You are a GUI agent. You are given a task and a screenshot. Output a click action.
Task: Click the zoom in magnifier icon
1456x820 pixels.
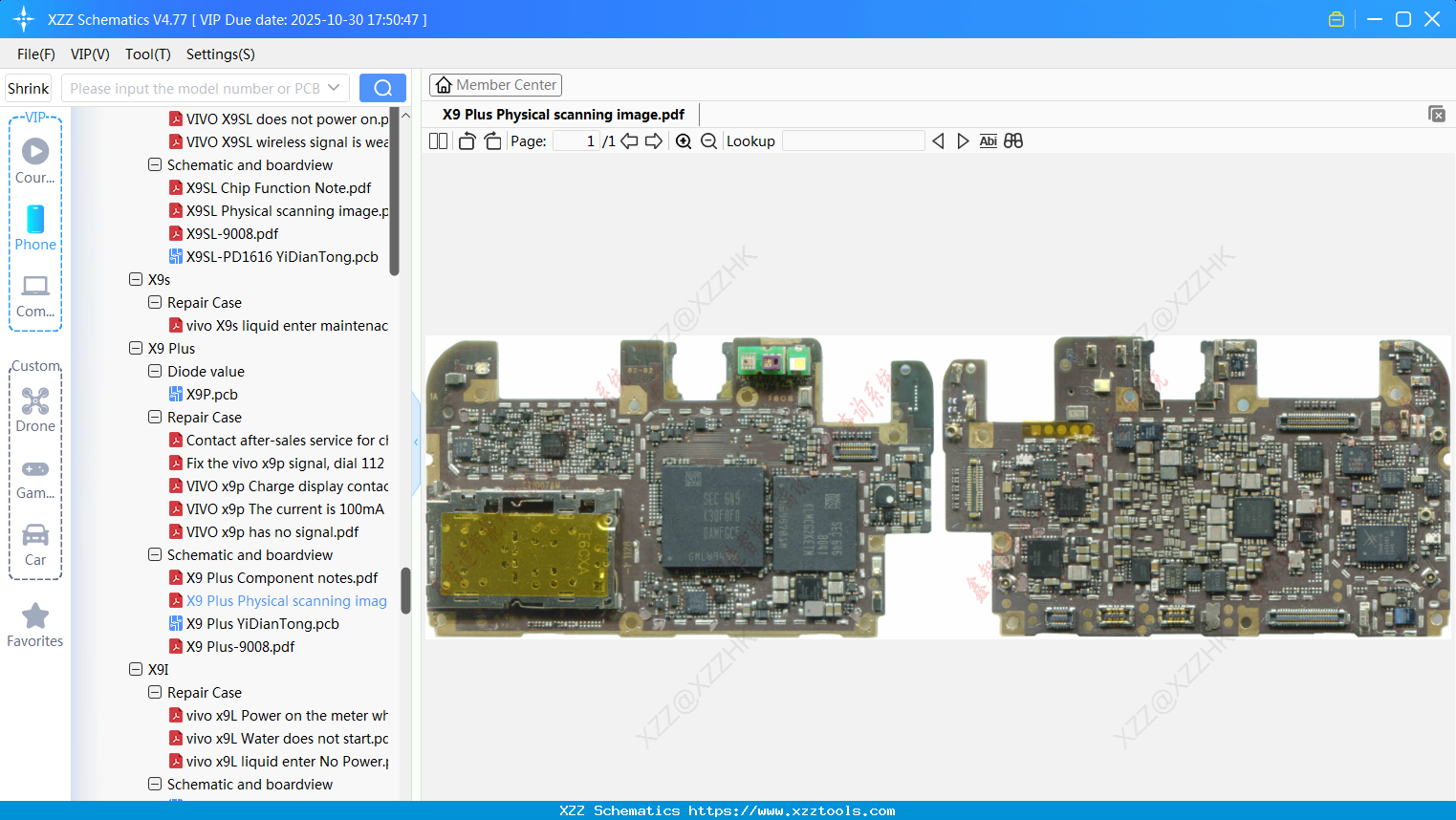coord(684,141)
